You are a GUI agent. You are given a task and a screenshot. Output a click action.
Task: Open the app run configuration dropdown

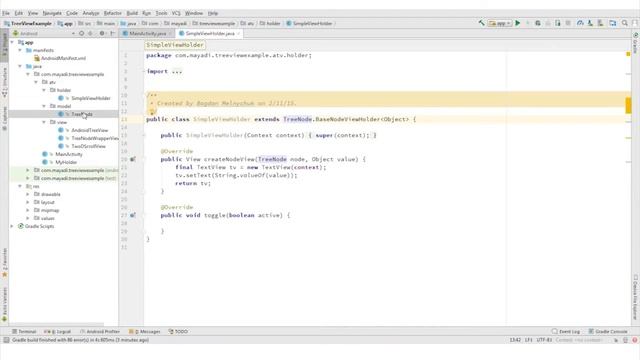pos(500,23)
